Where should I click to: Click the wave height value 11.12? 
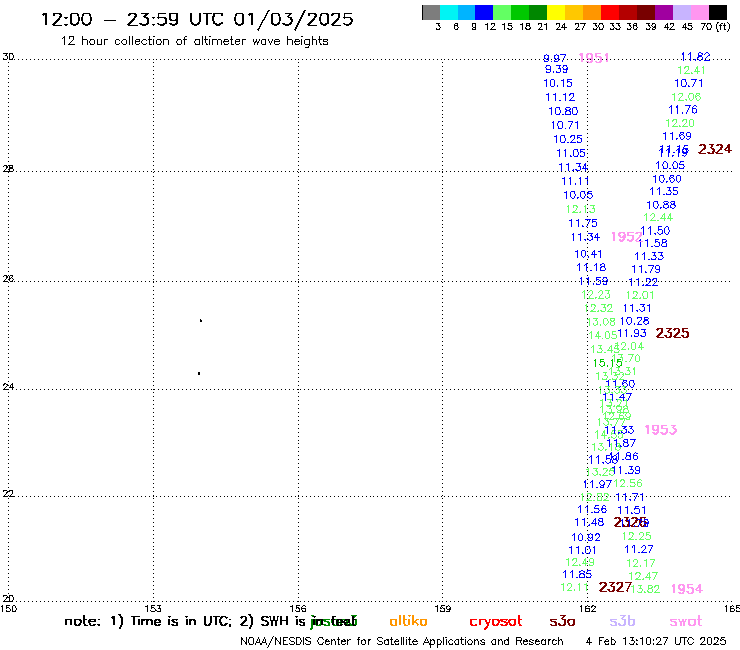560,97
